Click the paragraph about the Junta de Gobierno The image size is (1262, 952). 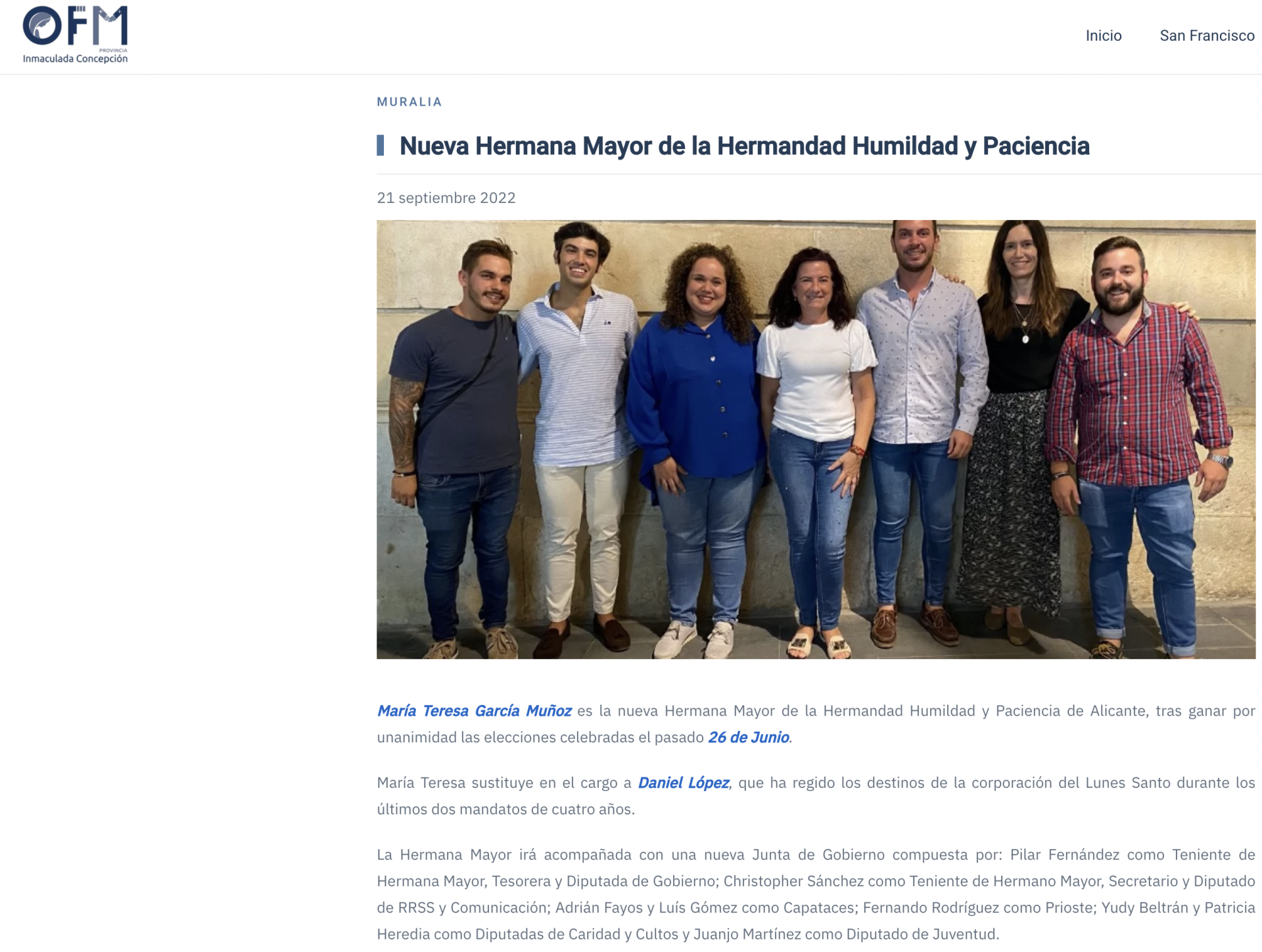(x=816, y=894)
